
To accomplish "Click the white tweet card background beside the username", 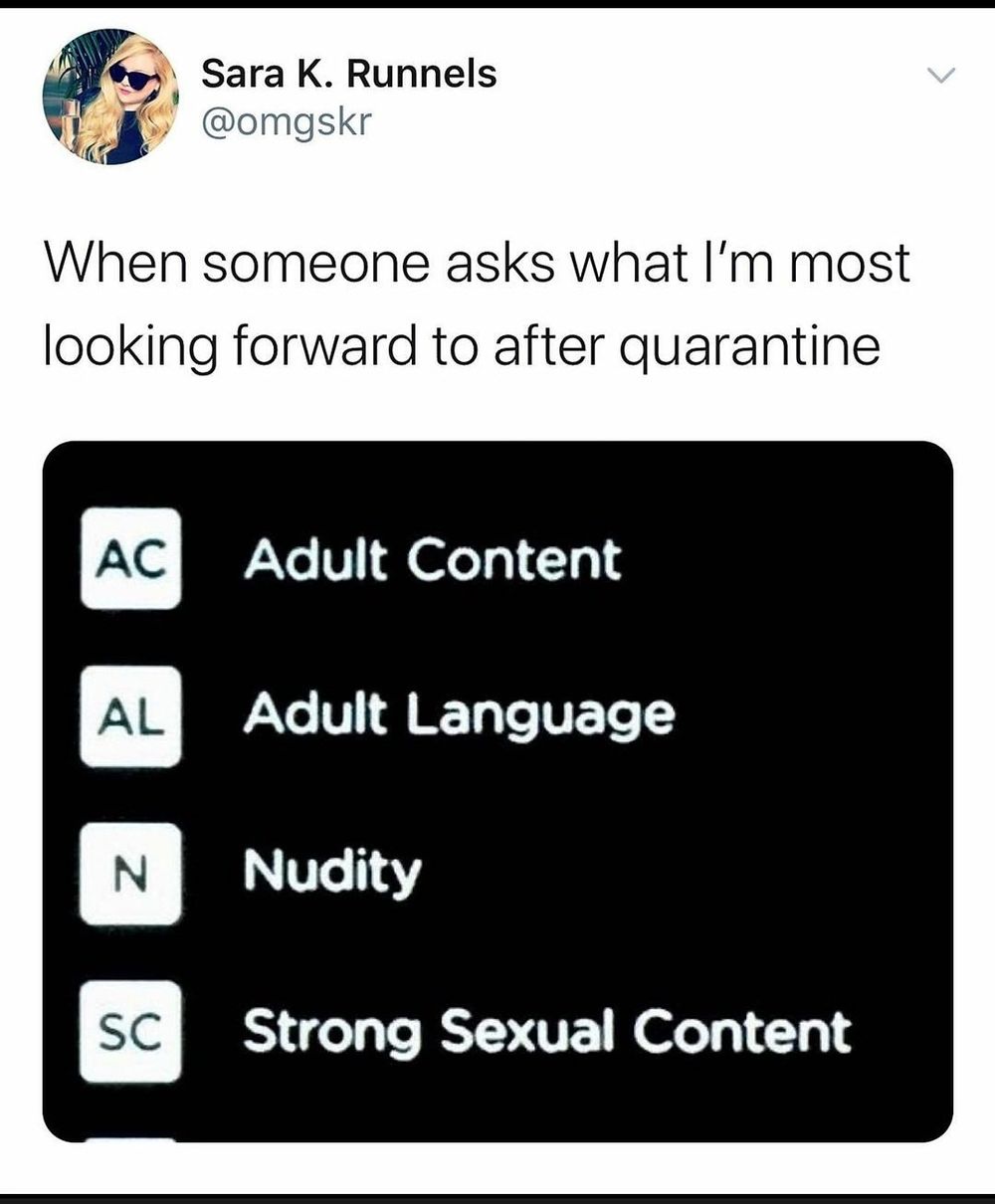I will point(696,100).
